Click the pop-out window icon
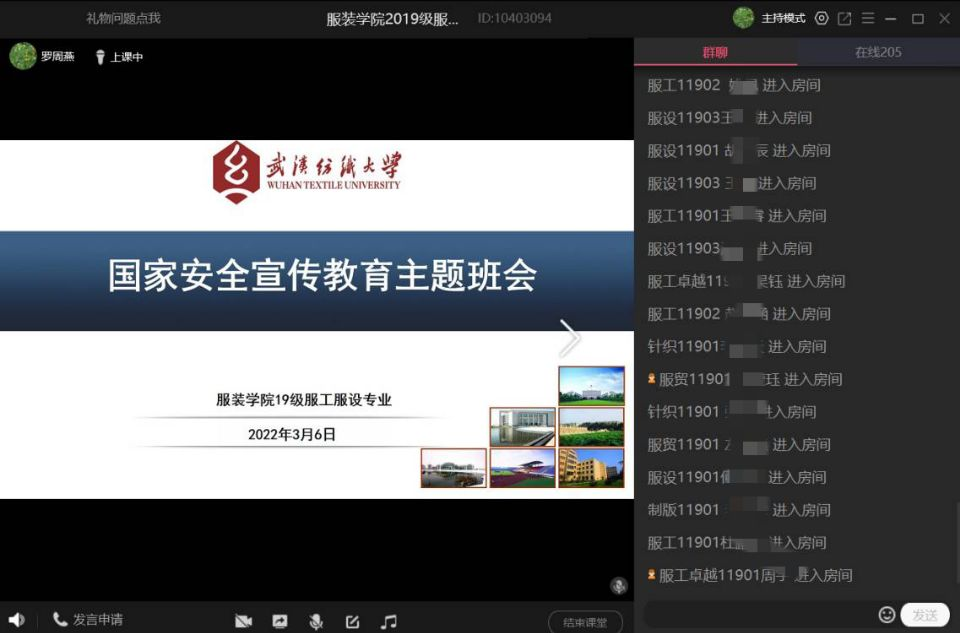Viewport: 960px width, 633px height. [x=845, y=18]
